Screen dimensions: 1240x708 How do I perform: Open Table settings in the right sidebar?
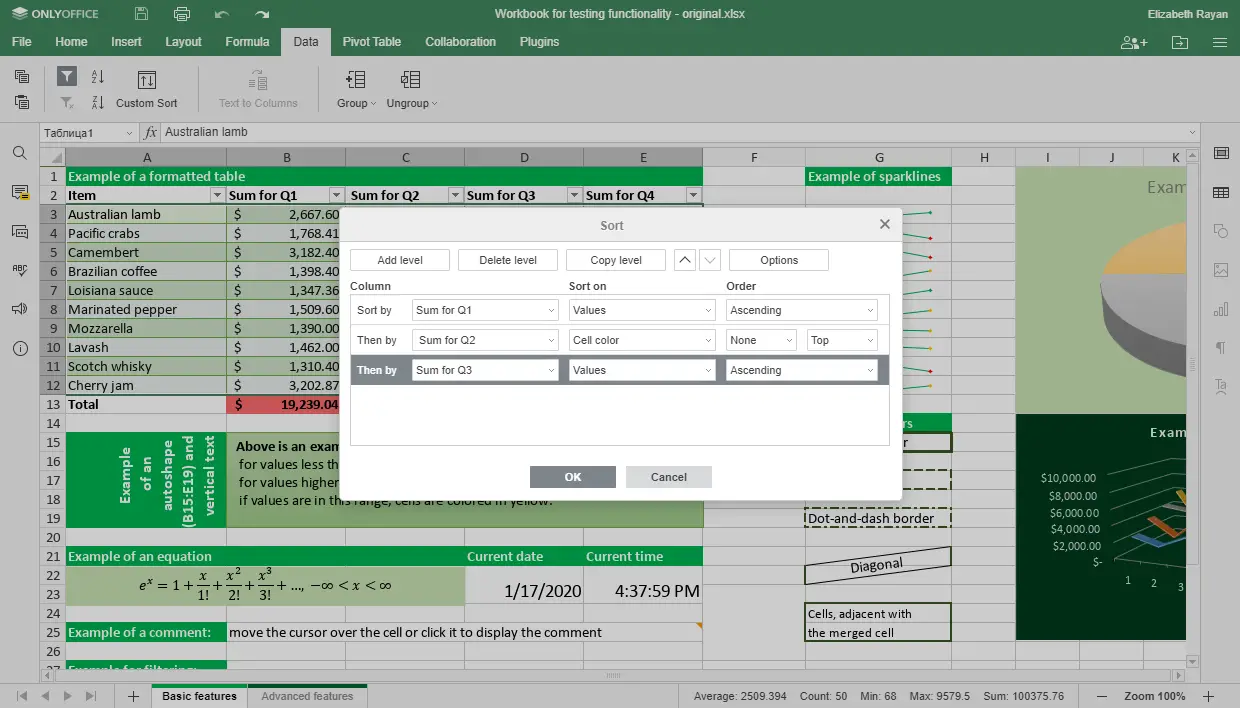(1221, 190)
